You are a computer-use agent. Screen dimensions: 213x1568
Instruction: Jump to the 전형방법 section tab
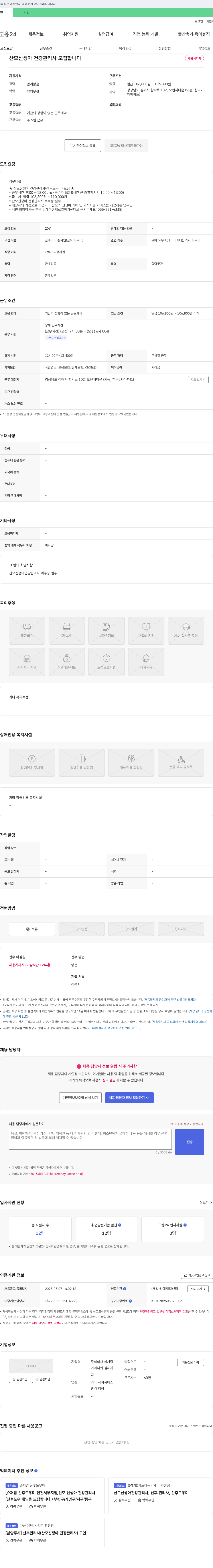[x=164, y=48]
